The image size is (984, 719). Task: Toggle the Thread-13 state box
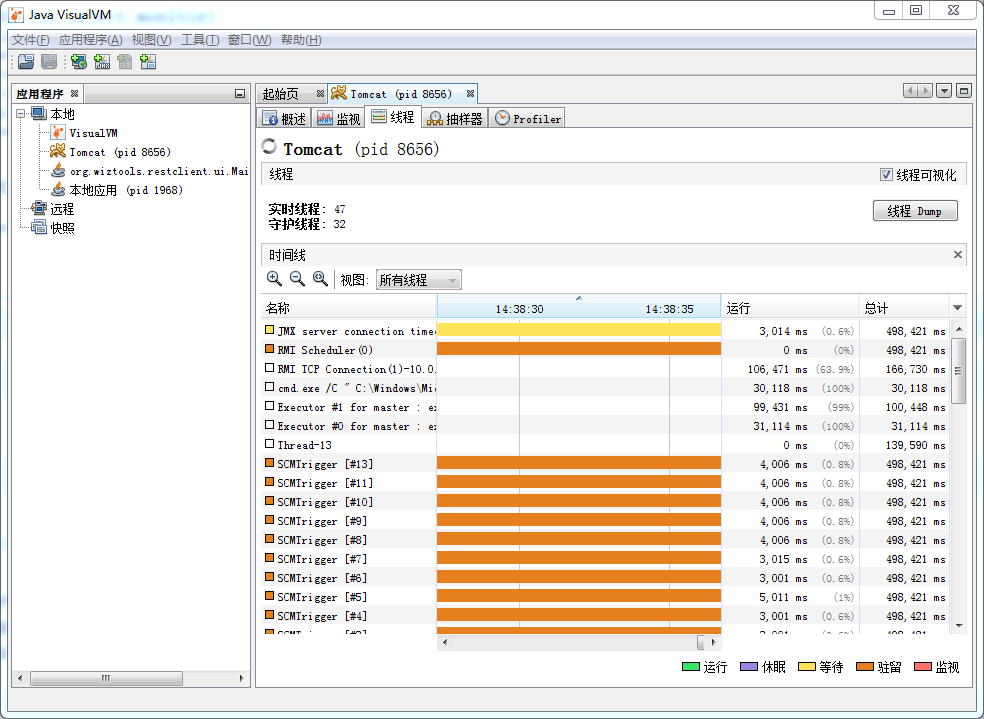tap(269, 444)
